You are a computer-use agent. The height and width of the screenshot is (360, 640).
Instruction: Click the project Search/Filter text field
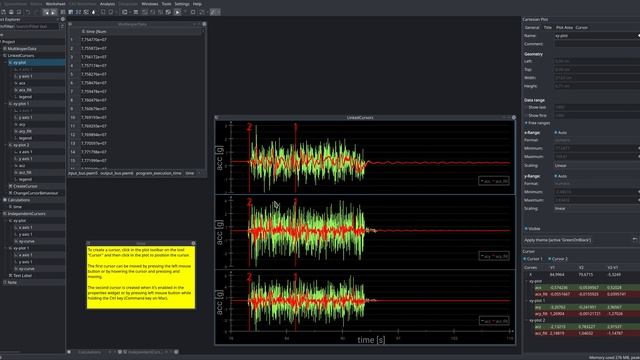(37, 27)
